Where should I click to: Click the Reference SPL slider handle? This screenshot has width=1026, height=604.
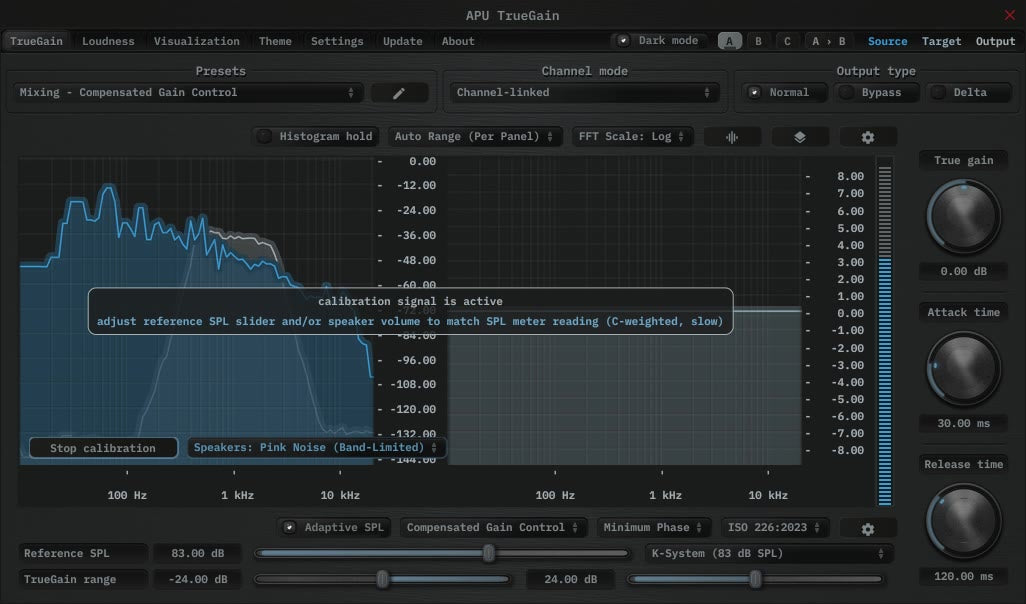pos(489,554)
